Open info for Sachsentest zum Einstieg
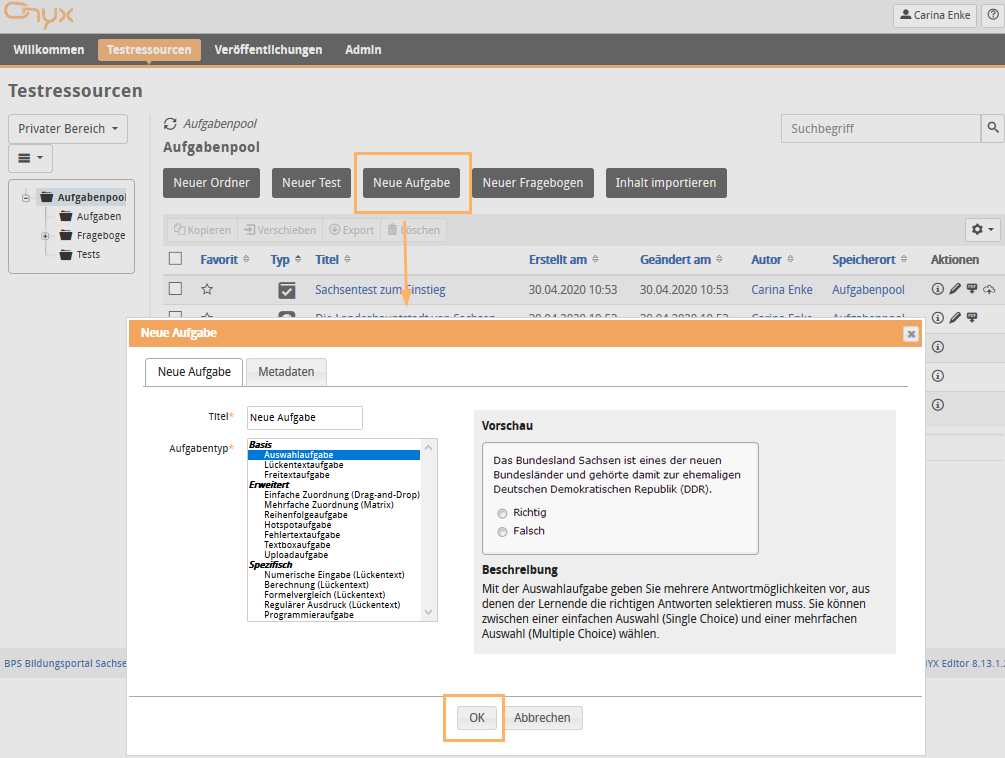 coord(938,289)
